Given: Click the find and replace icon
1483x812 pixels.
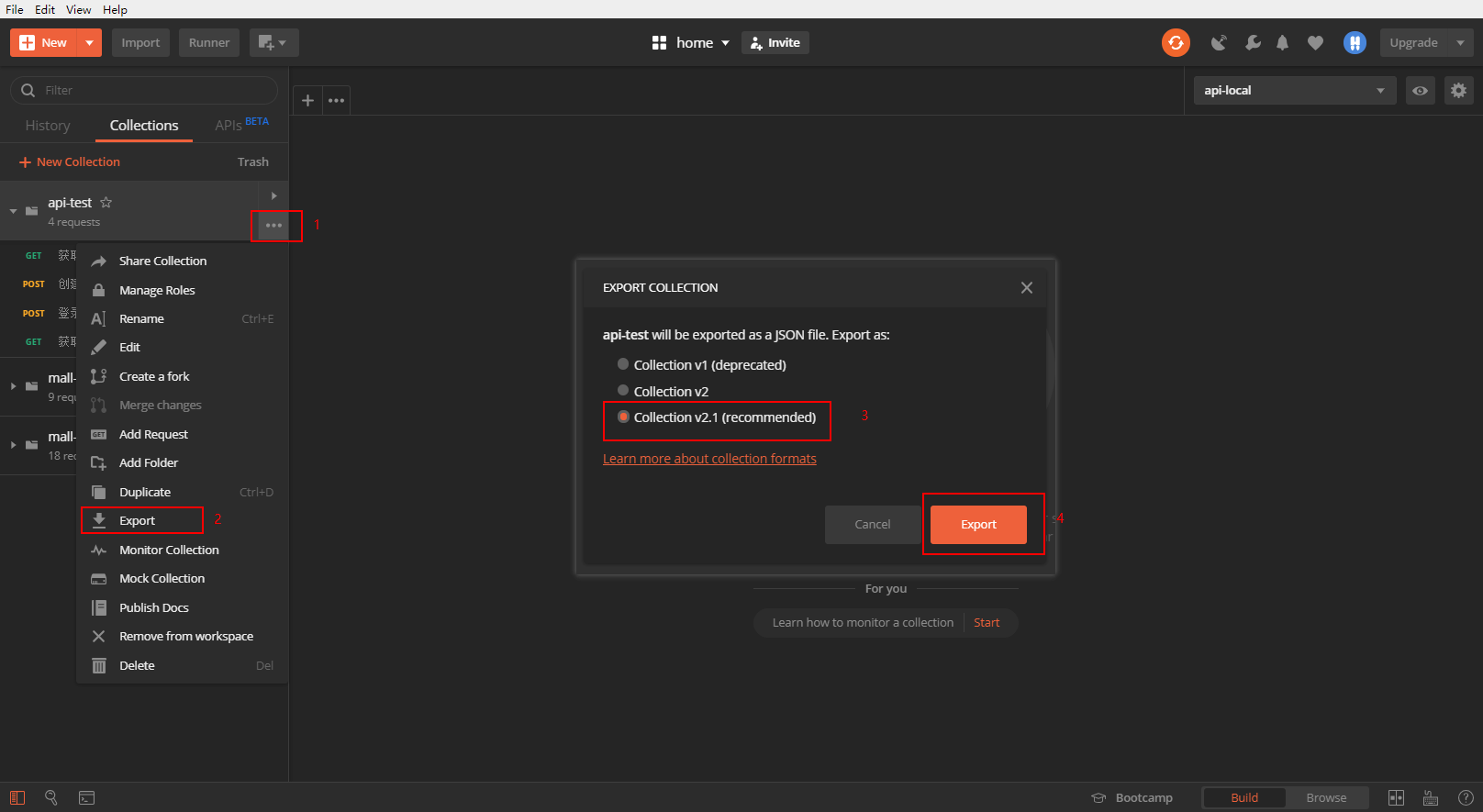Looking at the screenshot, I should pyautogui.click(x=51, y=797).
